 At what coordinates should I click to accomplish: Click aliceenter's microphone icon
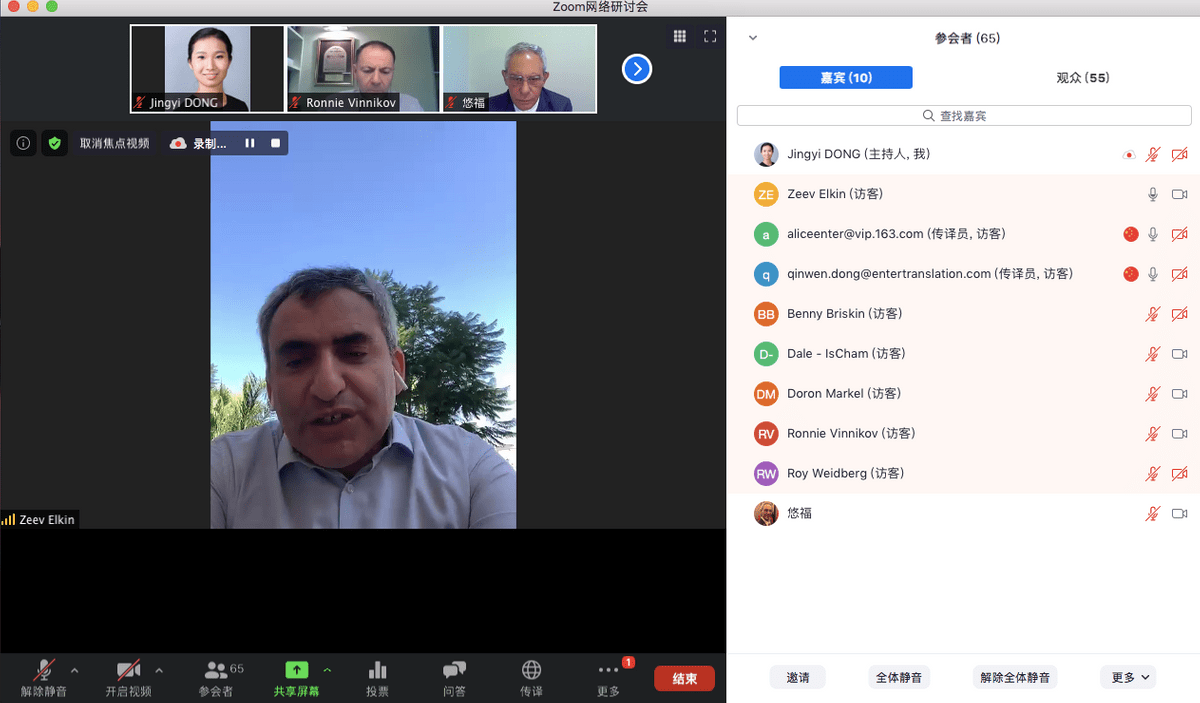[x=1153, y=234]
